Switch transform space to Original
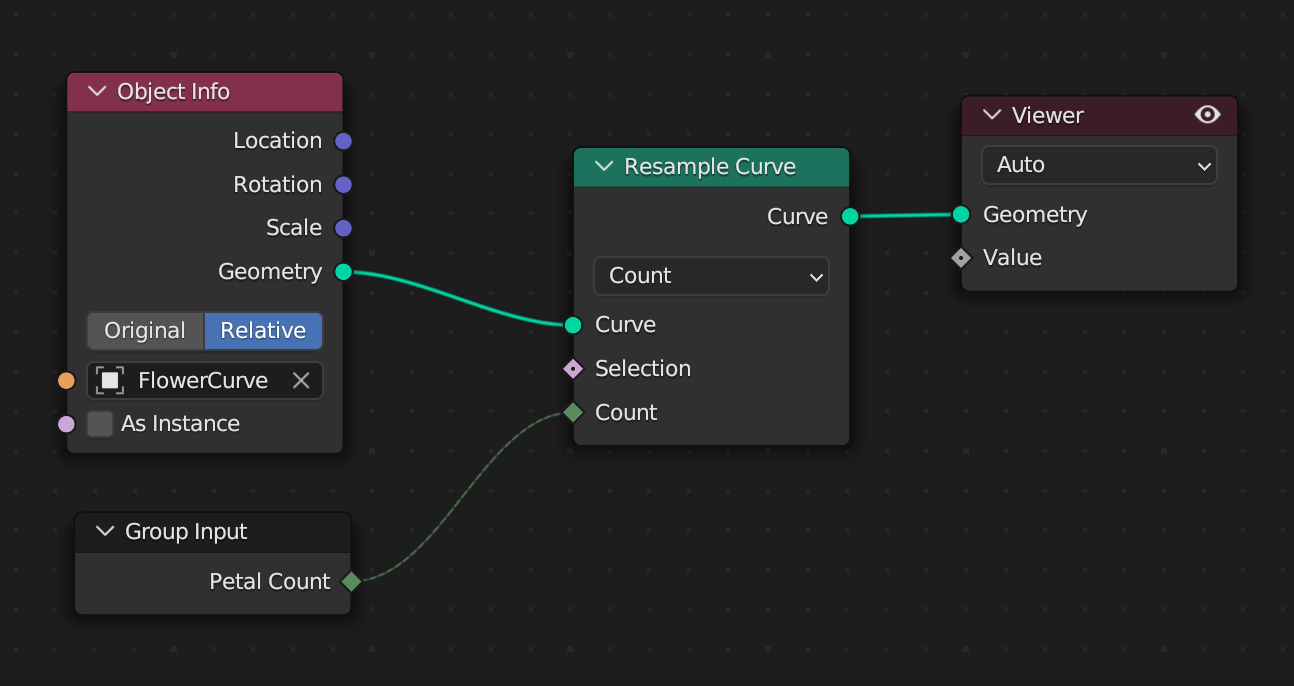This screenshot has height=686, width=1294. pyautogui.click(x=145, y=331)
